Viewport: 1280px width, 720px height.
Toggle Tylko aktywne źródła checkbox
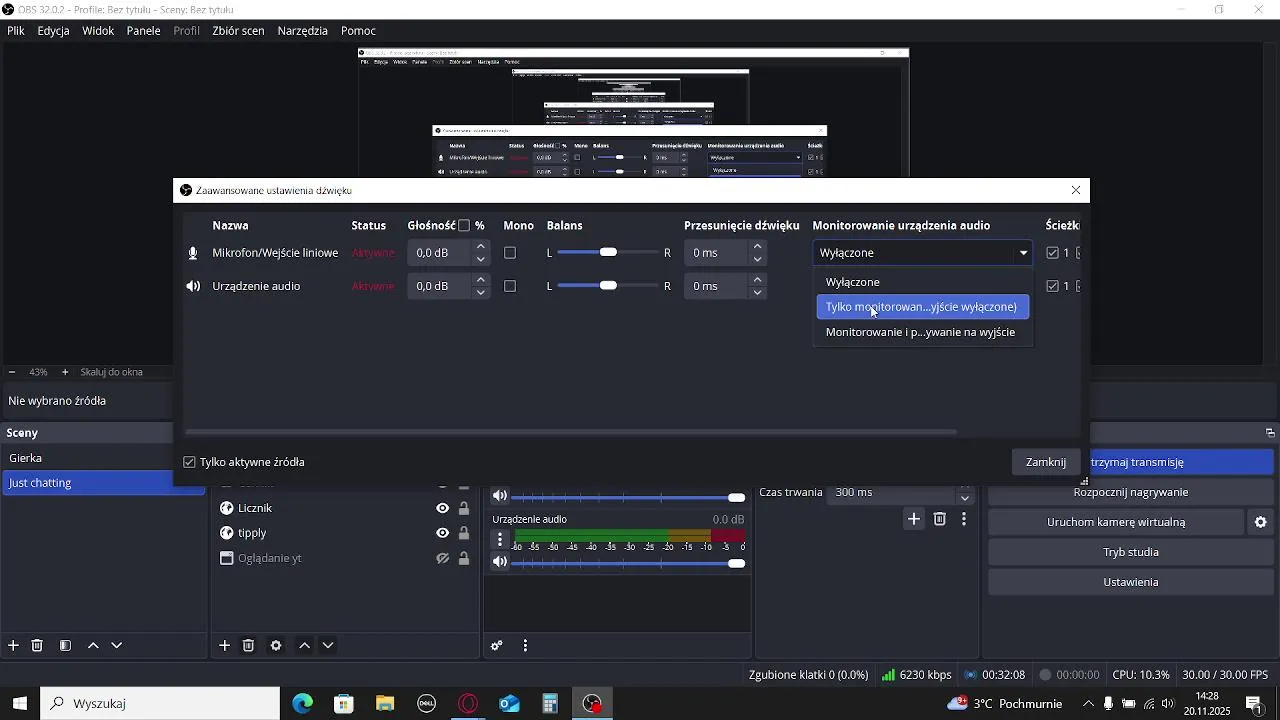pos(190,462)
